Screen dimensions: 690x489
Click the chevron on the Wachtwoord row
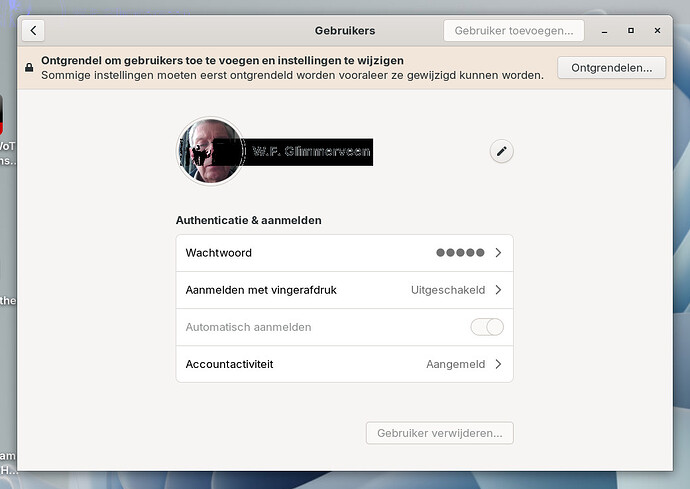pos(498,253)
